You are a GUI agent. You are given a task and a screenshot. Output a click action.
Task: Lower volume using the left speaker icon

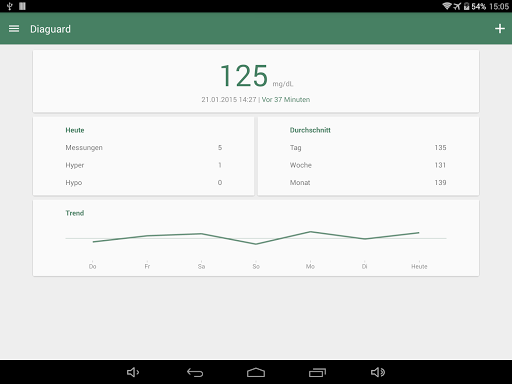click(133, 372)
